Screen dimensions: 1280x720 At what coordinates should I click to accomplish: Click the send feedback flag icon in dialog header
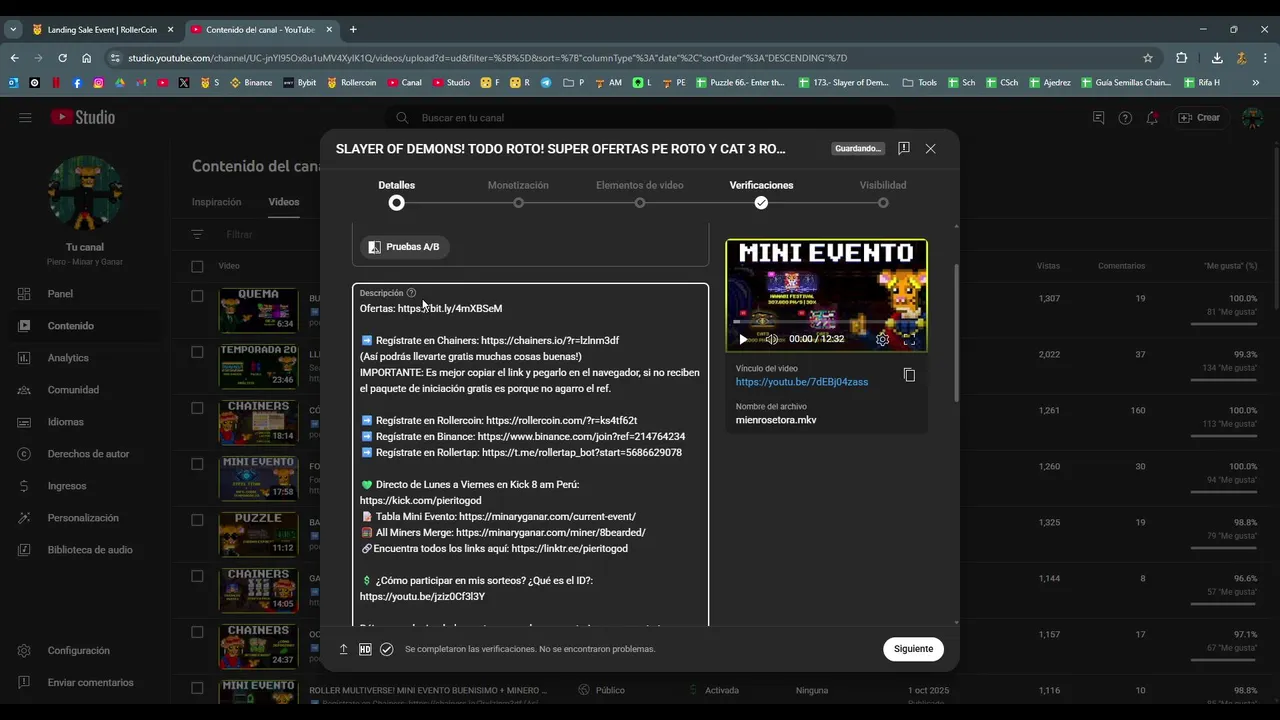(x=904, y=148)
